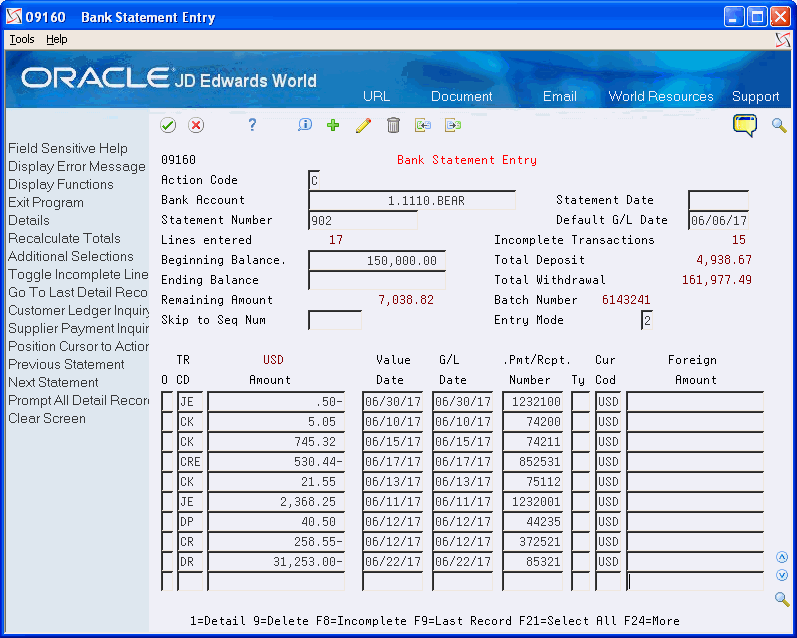Click the amount cell 2,368.25

point(276,502)
